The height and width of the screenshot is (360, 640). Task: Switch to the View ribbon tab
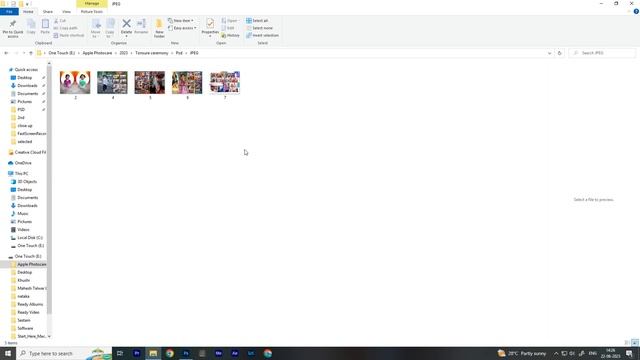(67, 12)
